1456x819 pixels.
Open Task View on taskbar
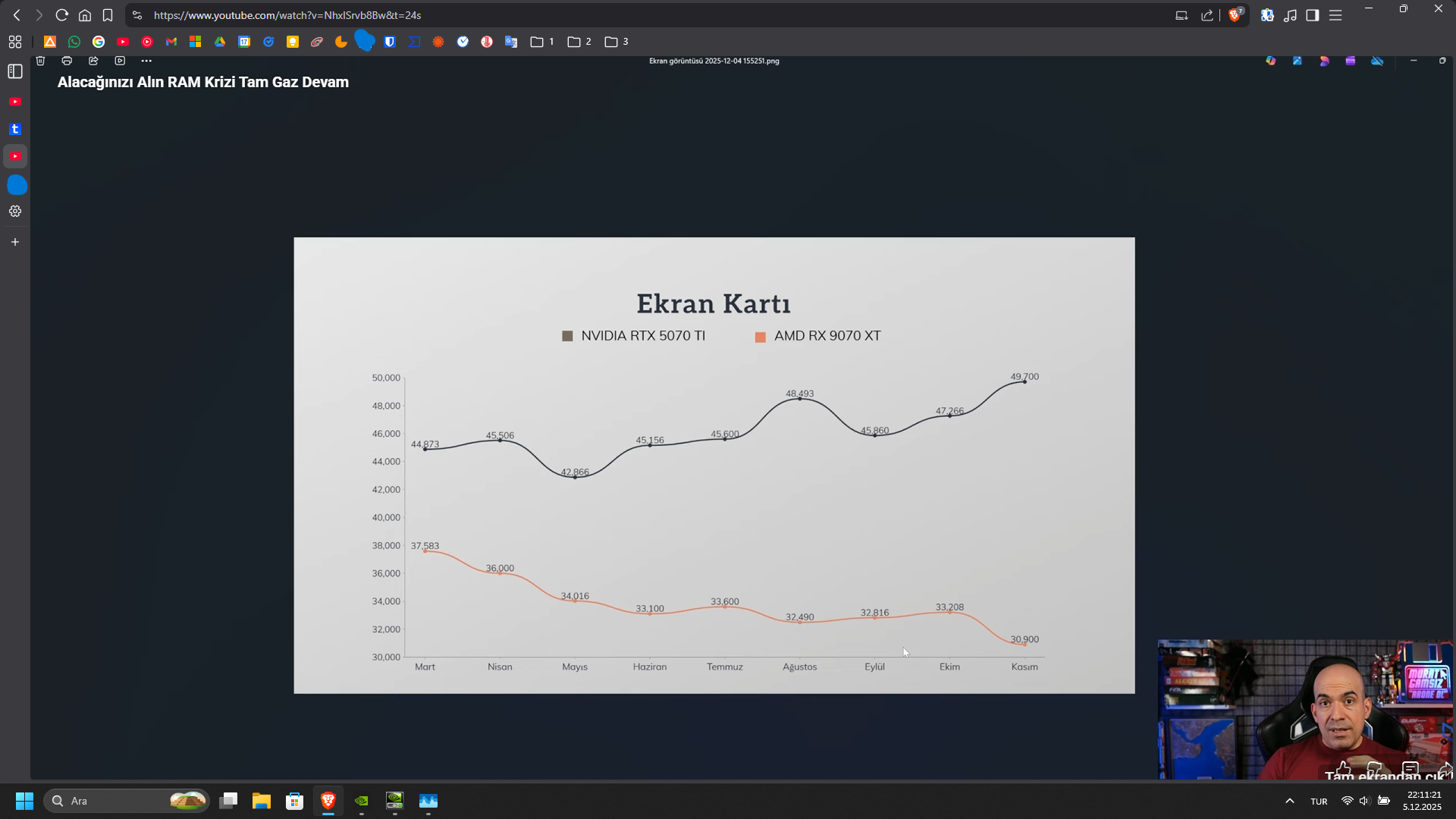[228, 801]
